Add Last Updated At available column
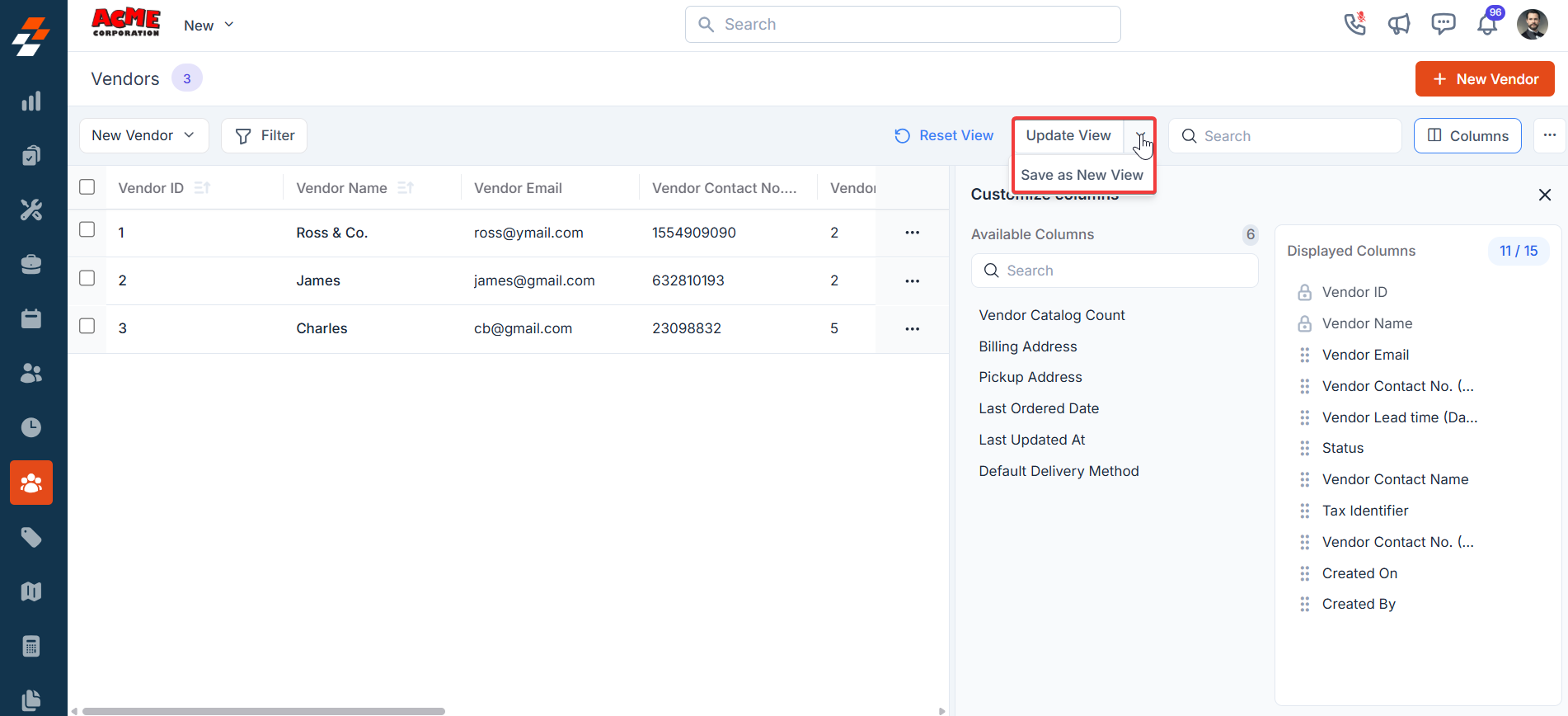The image size is (1568, 716). tap(1032, 440)
